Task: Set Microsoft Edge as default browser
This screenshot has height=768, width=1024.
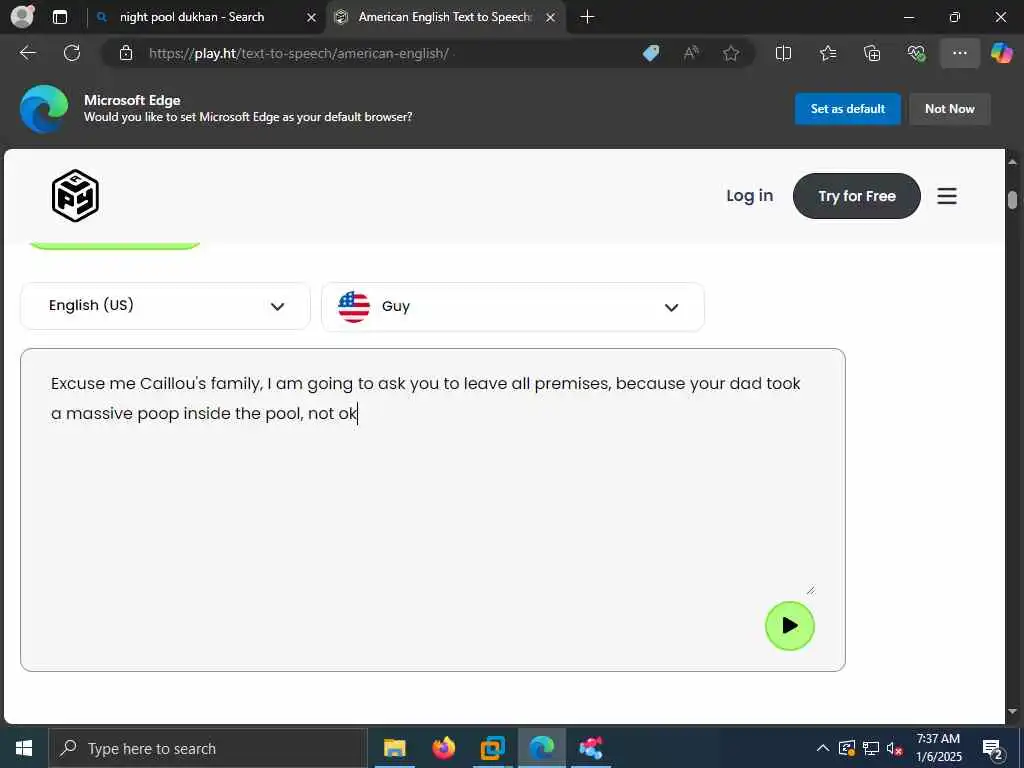Action: [847, 109]
